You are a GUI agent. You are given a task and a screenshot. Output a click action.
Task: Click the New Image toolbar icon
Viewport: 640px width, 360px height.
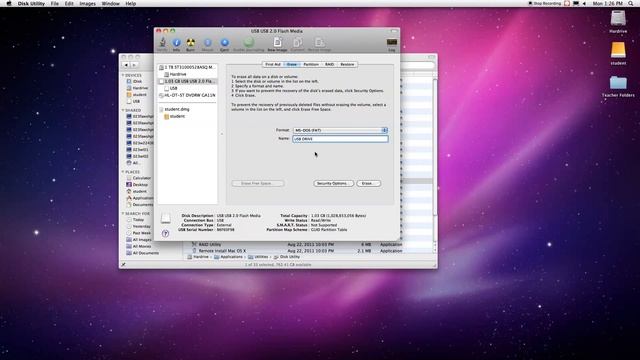pyautogui.click(x=277, y=42)
